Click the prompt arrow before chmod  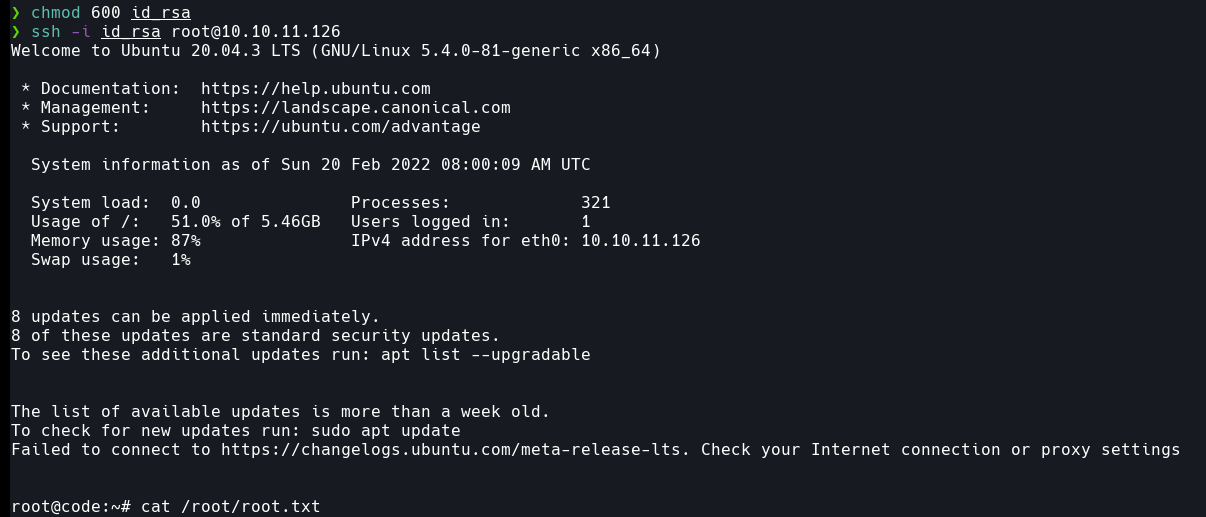tap(15, 13)
